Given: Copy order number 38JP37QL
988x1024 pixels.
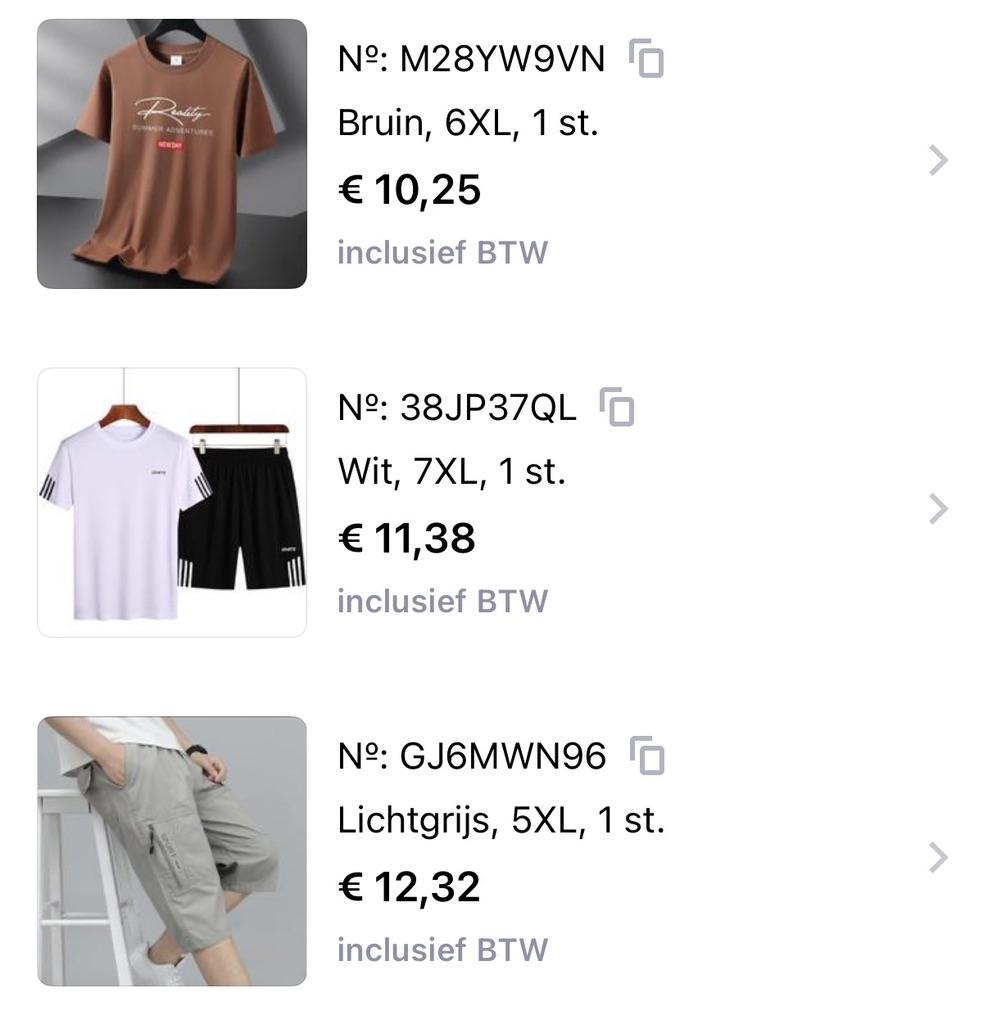Looking at the screenshot, I should [616, 407].
